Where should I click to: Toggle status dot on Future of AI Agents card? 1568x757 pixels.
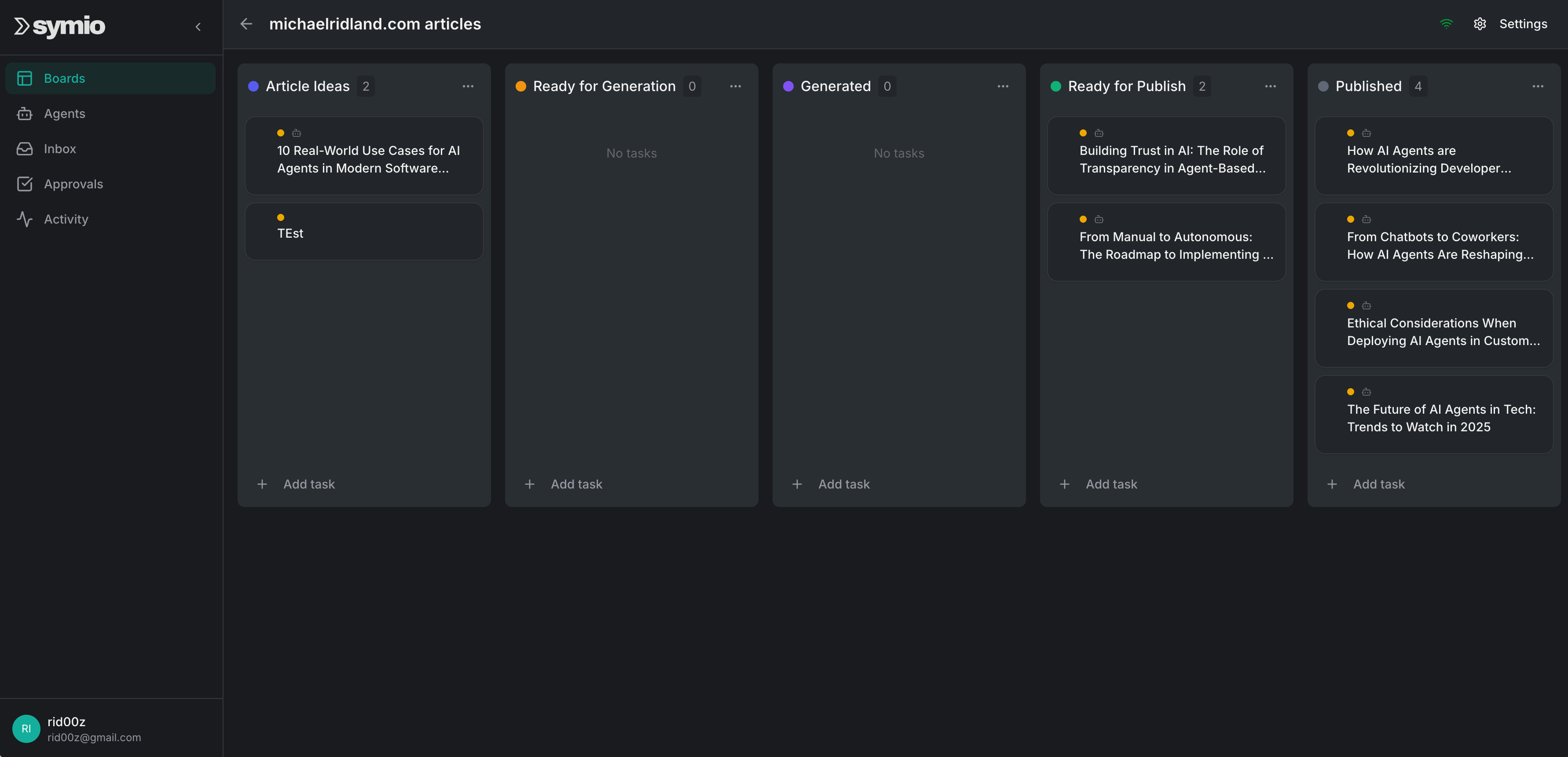[x=1350, y=392]
